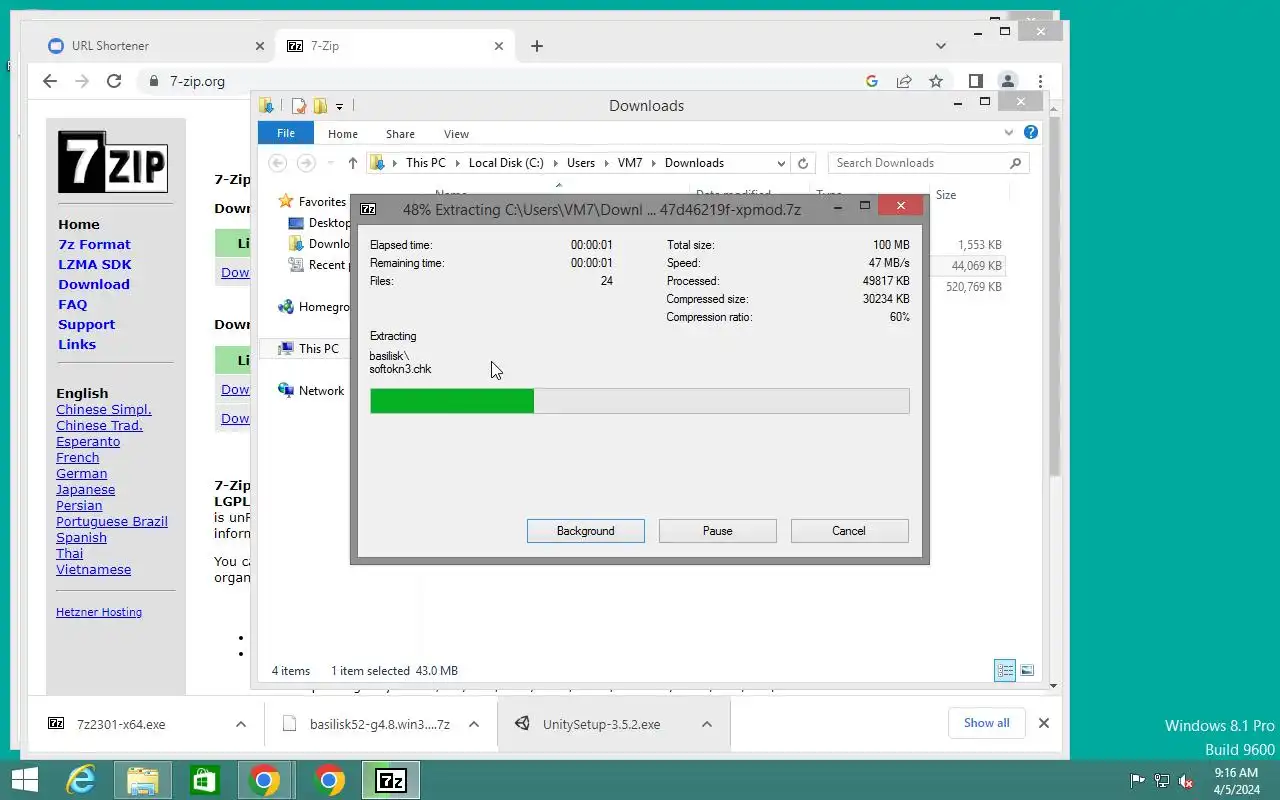Open the Store app on taskbar
Image resolution: width=1280 pixels, height=800 pixels.
tap(205, 781)
